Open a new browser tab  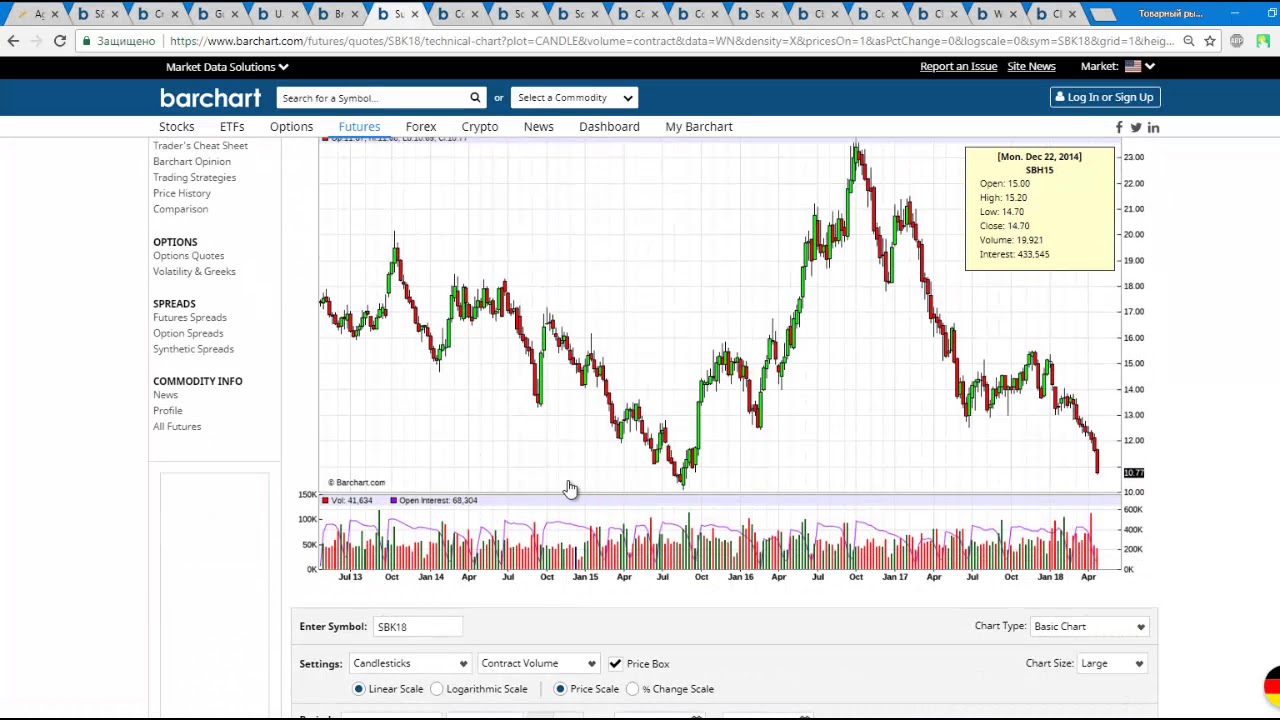tap(1102, 14)
